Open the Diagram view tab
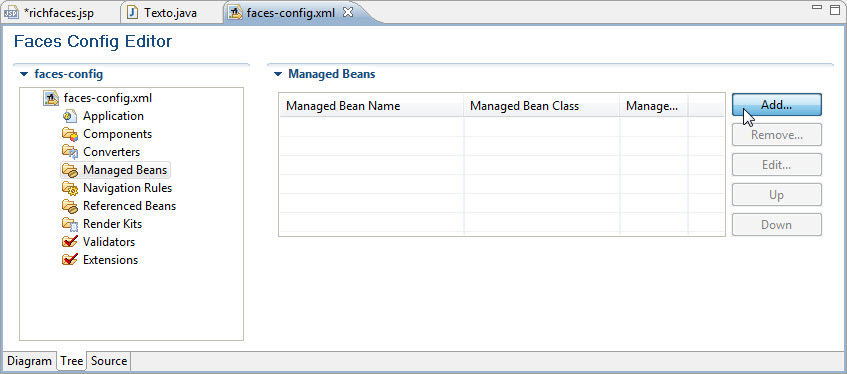This screenshot has width=847, height=374. click(x=30, y=361)
